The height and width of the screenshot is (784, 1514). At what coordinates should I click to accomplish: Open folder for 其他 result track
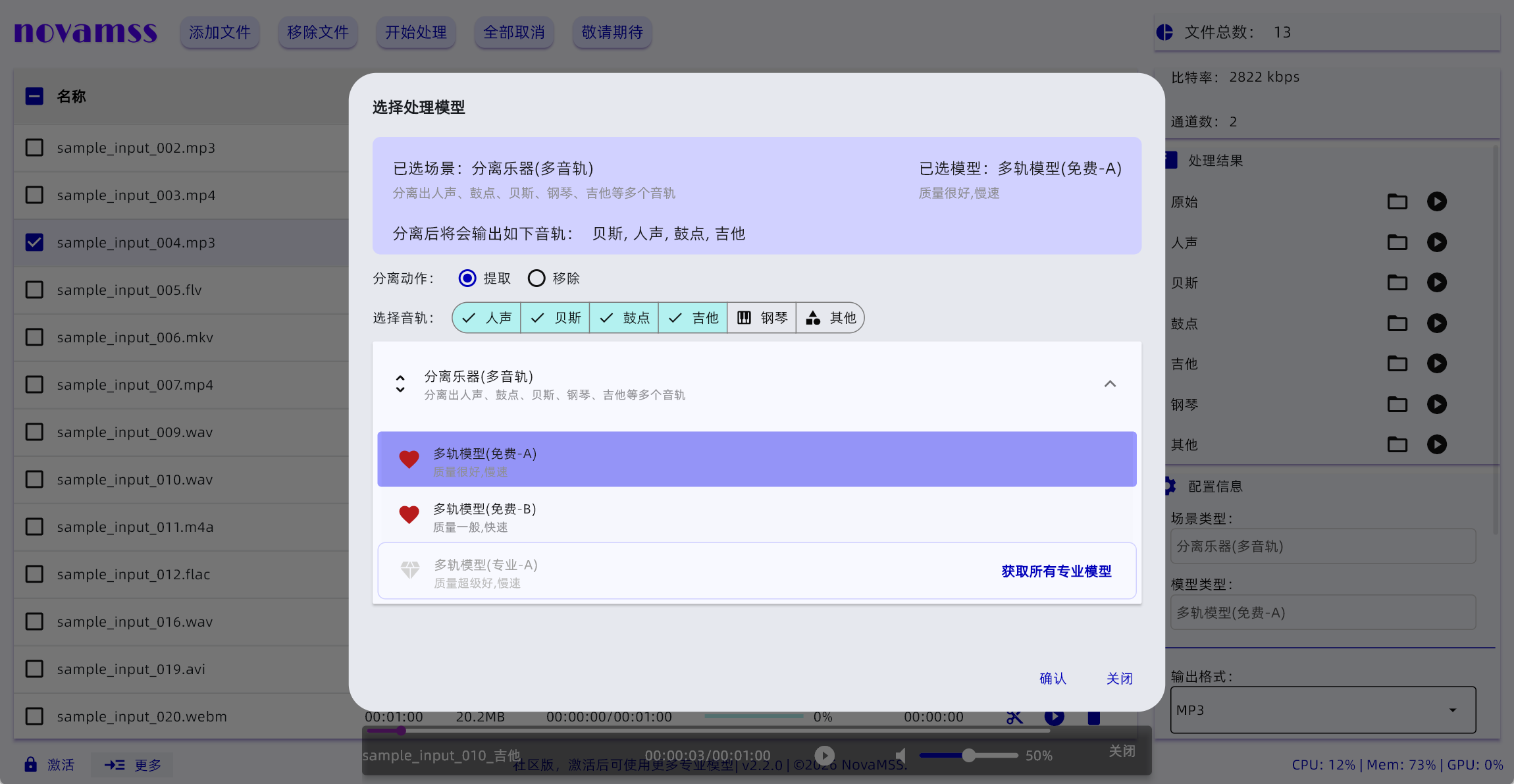click(x=1397, y=444)
